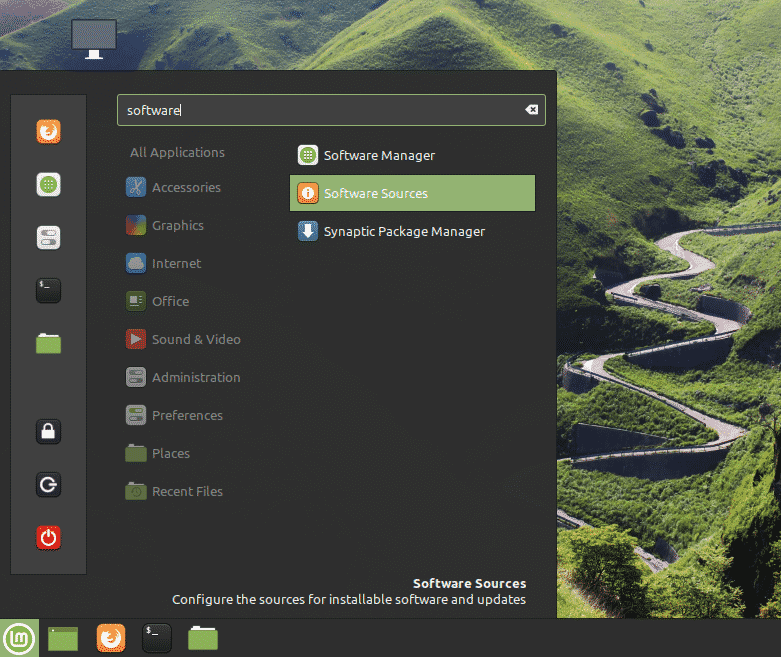Launch Firefox from the bottom panel

111,638
